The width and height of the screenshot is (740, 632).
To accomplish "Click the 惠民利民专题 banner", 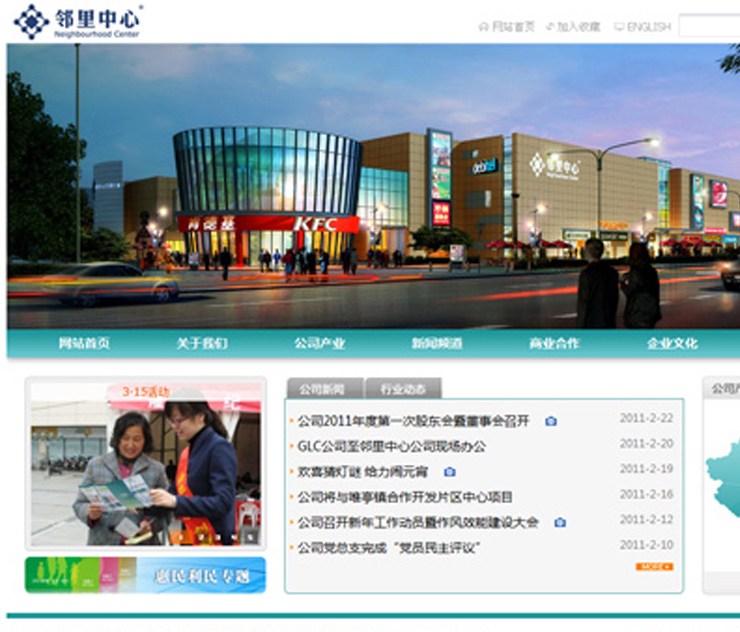I will tap(146, 575).
